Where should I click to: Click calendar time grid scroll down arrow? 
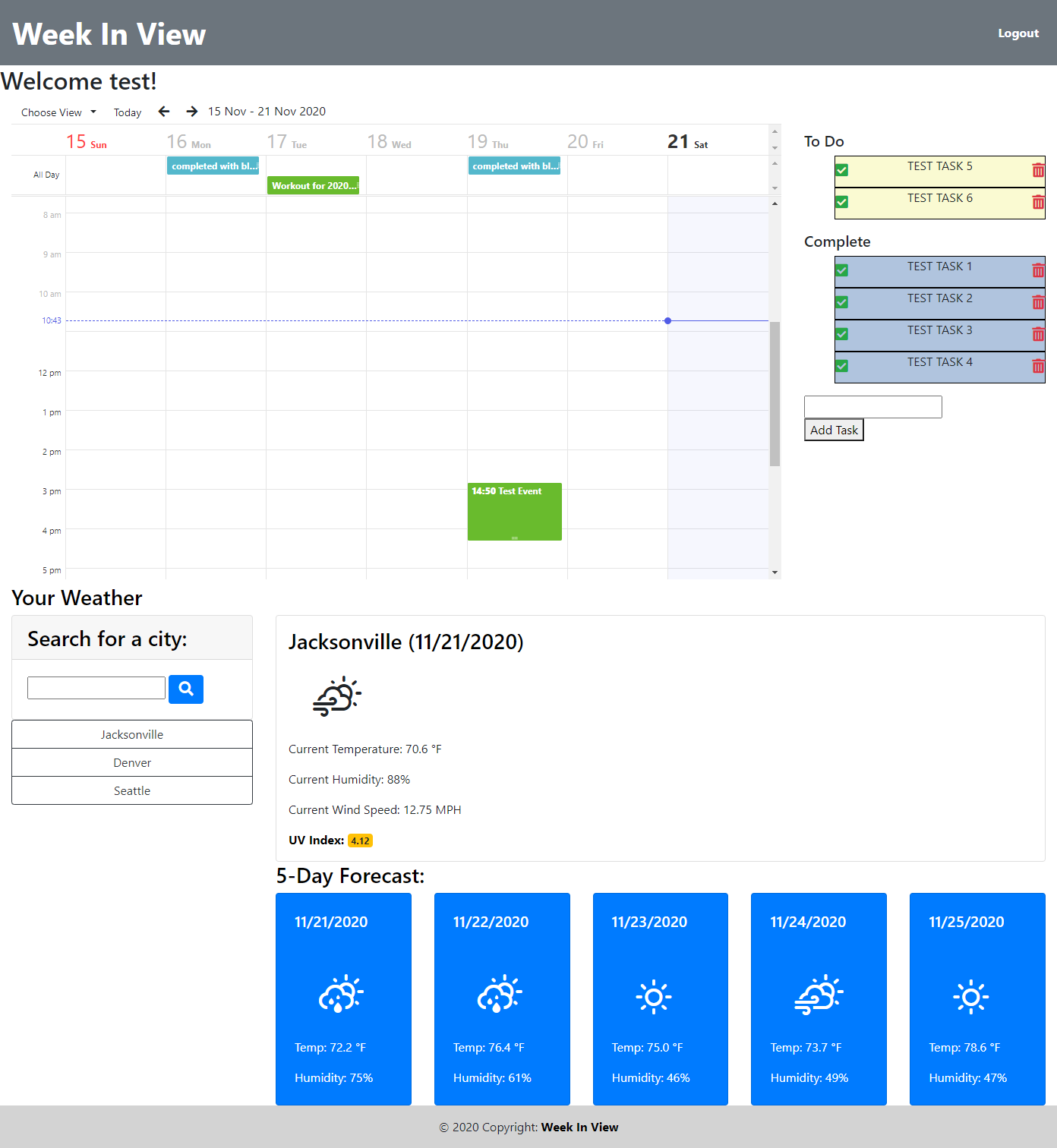[775, 572]
